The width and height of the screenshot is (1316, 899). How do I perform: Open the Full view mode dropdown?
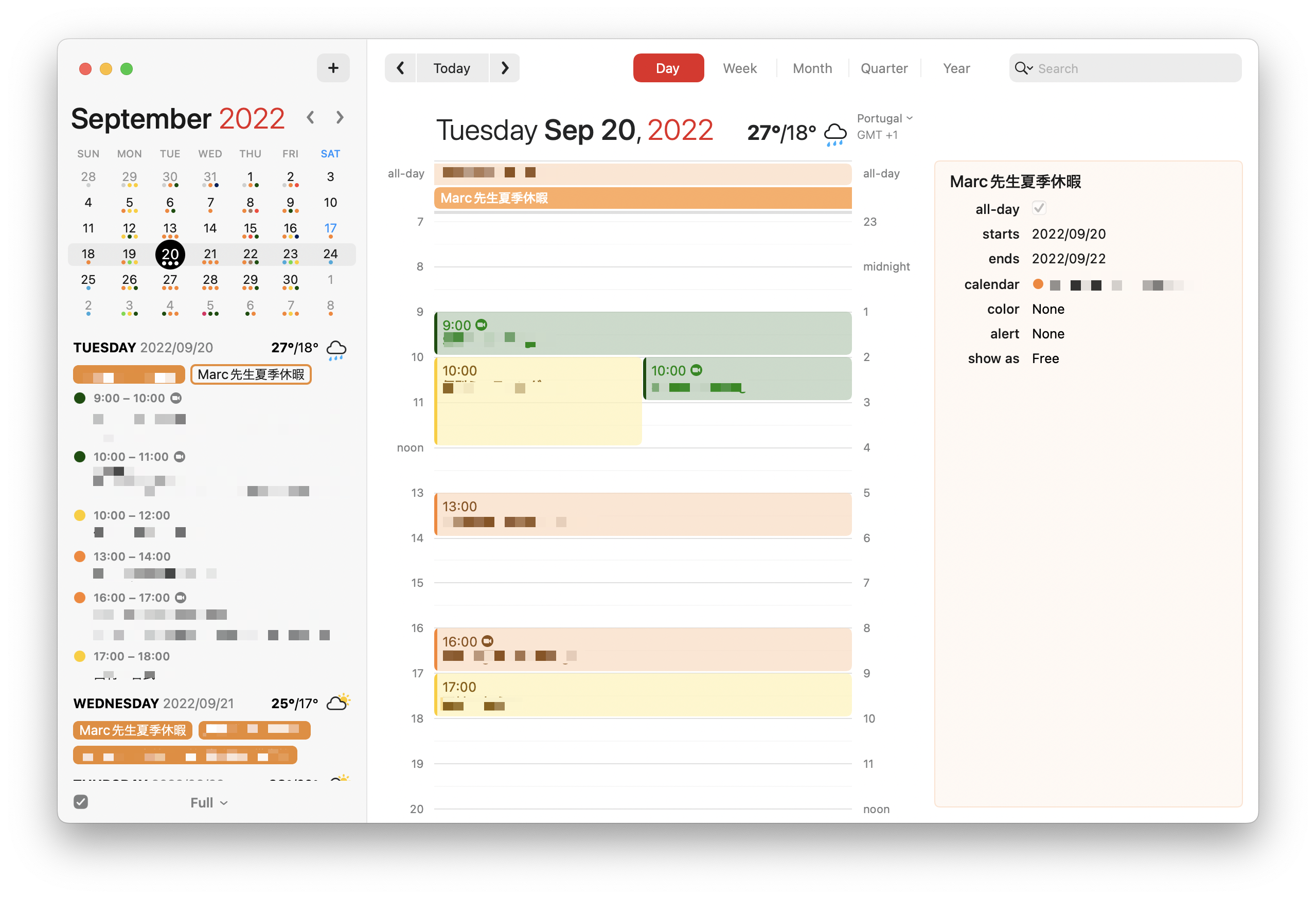pos(209,803)
